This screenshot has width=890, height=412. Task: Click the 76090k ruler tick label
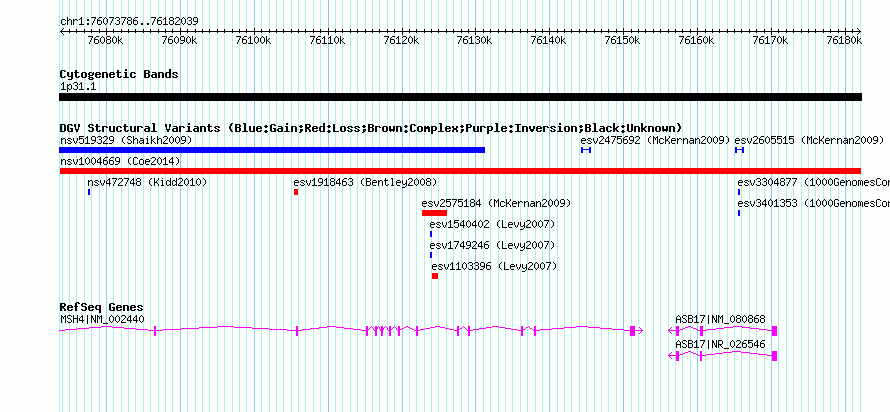tap(179, 40)
